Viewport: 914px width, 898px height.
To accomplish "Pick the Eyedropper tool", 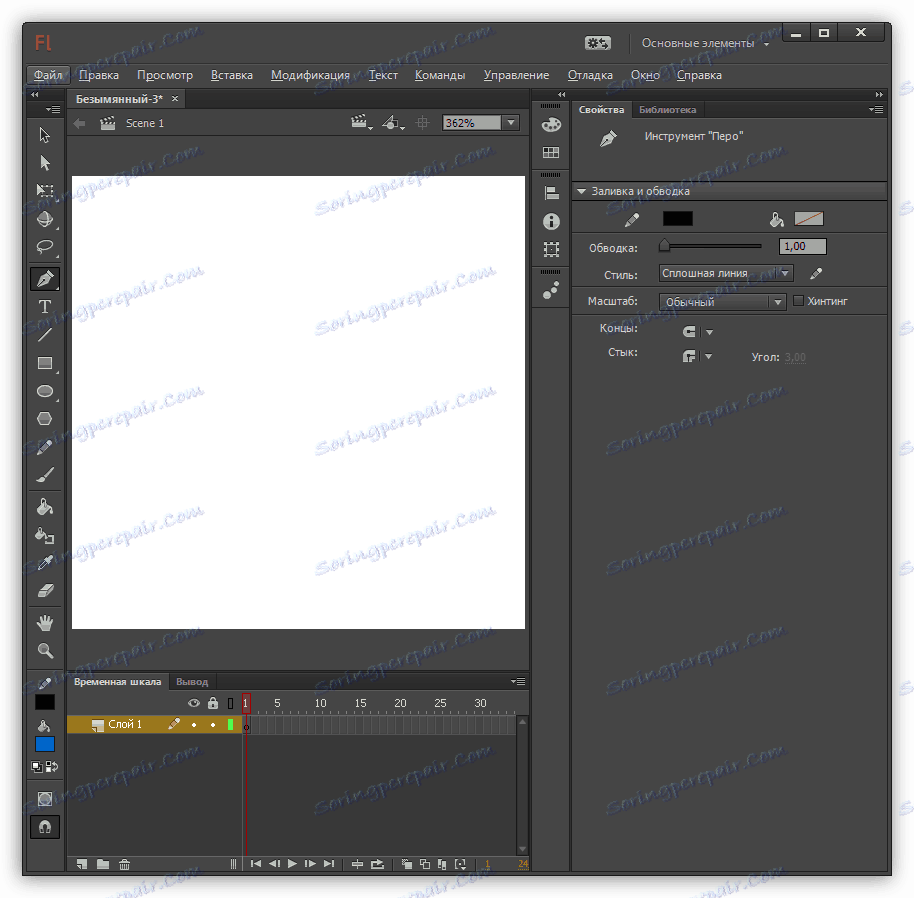I will coord(45,562).
